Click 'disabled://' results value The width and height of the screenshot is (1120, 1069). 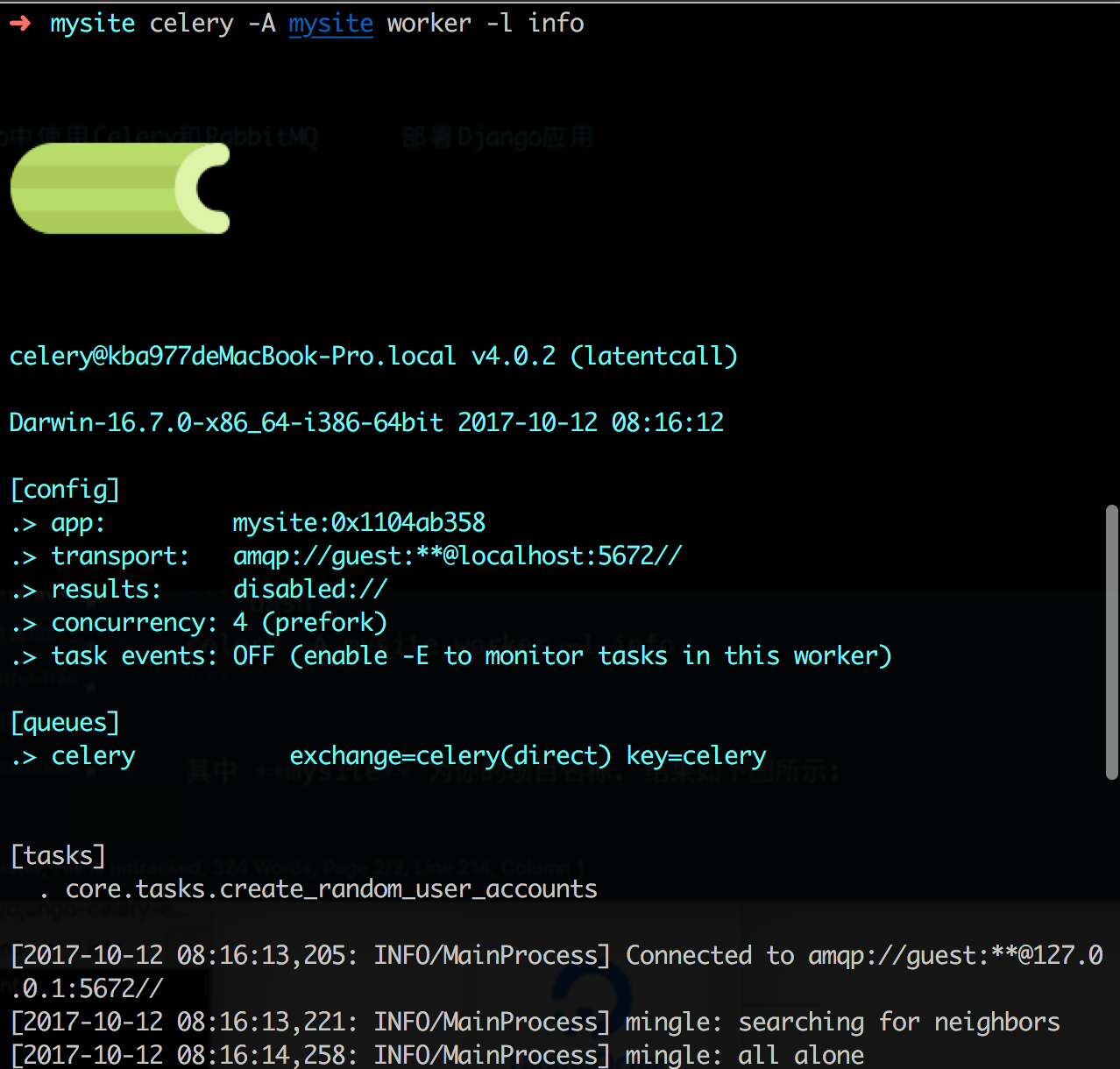pos(310,589)
